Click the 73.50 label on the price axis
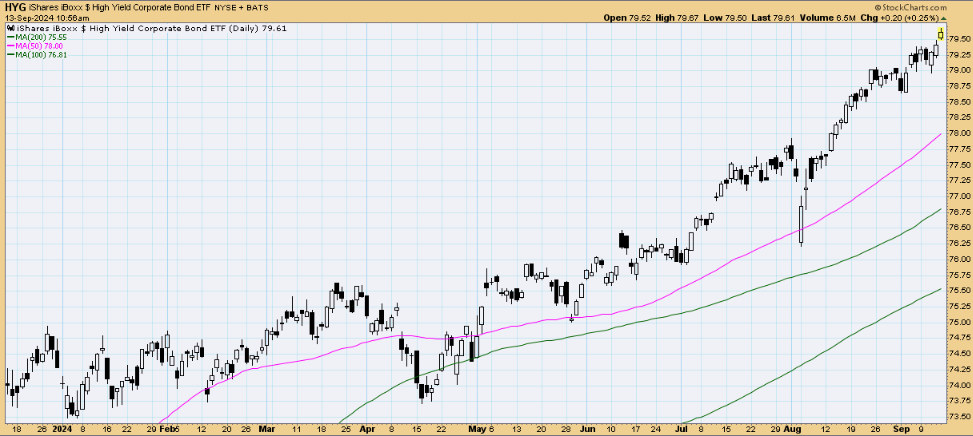This screenshot has height=436, width=973. [959, 417]
